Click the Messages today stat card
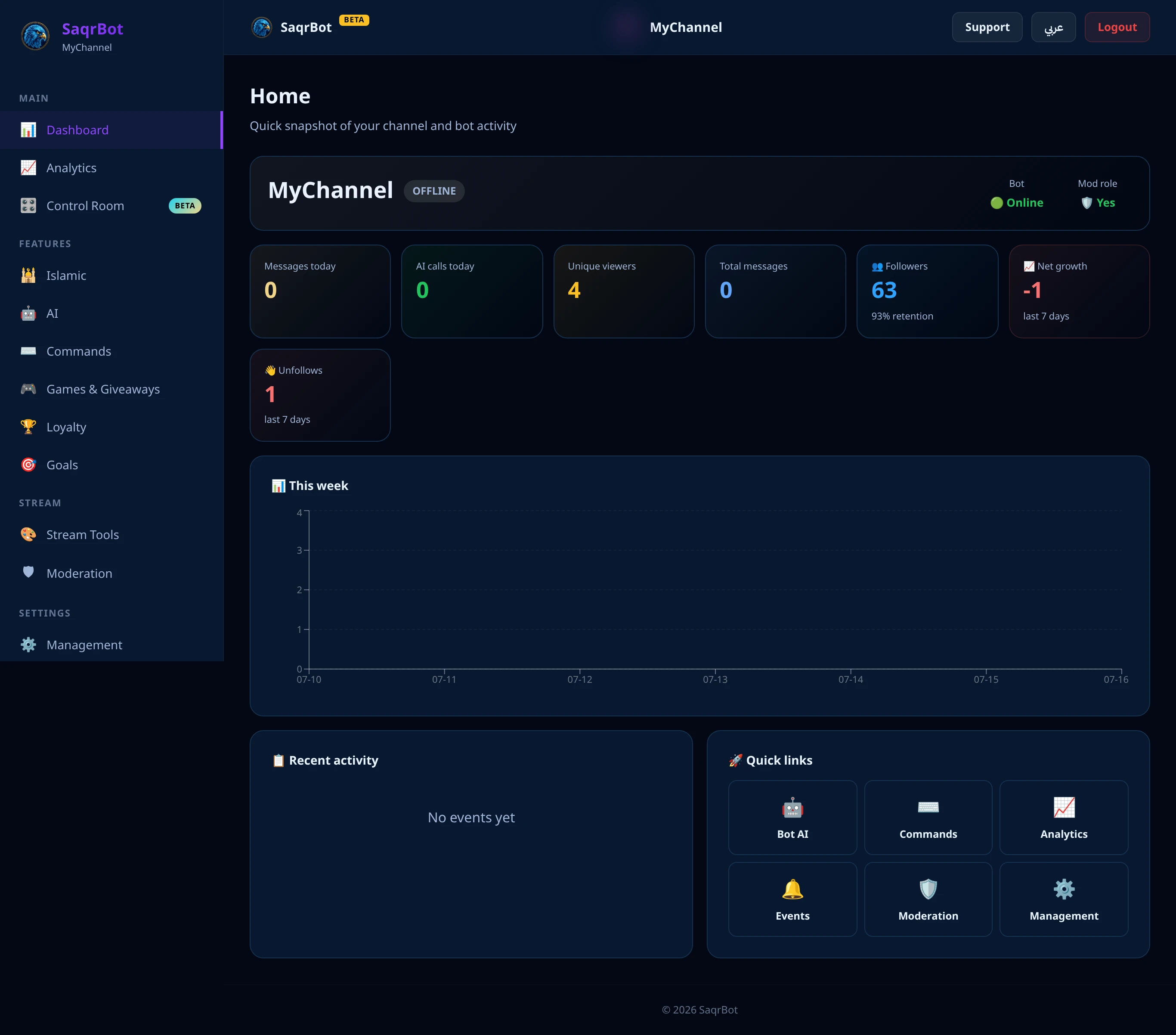 tap(320, 292)
